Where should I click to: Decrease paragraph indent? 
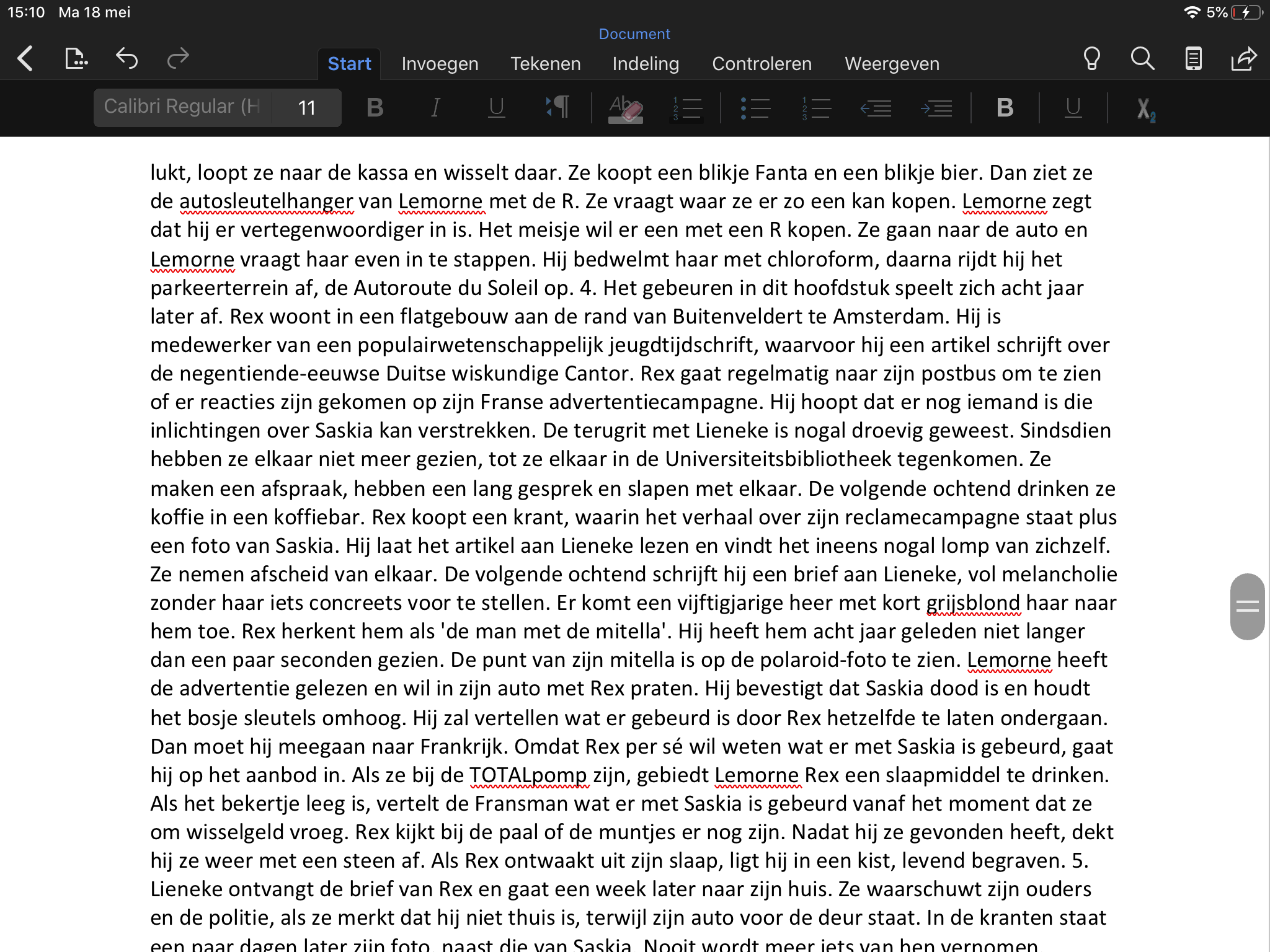[876, 108]
